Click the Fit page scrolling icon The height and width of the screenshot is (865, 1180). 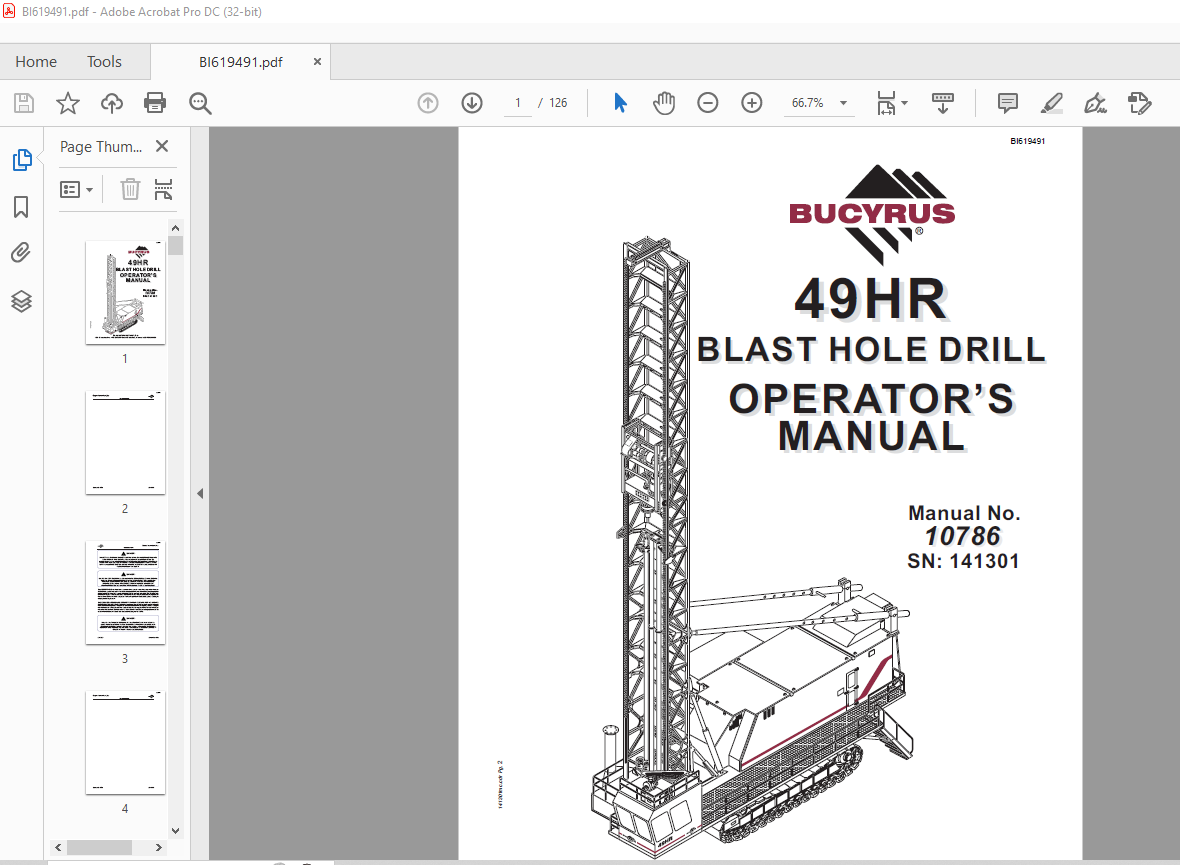pyautogui.click(x=887, y=103)
